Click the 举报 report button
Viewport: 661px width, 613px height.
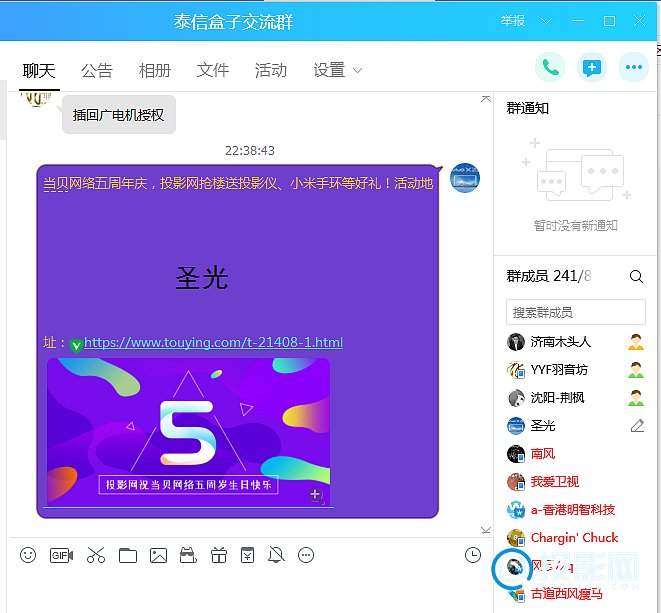(x=513, y=21)
